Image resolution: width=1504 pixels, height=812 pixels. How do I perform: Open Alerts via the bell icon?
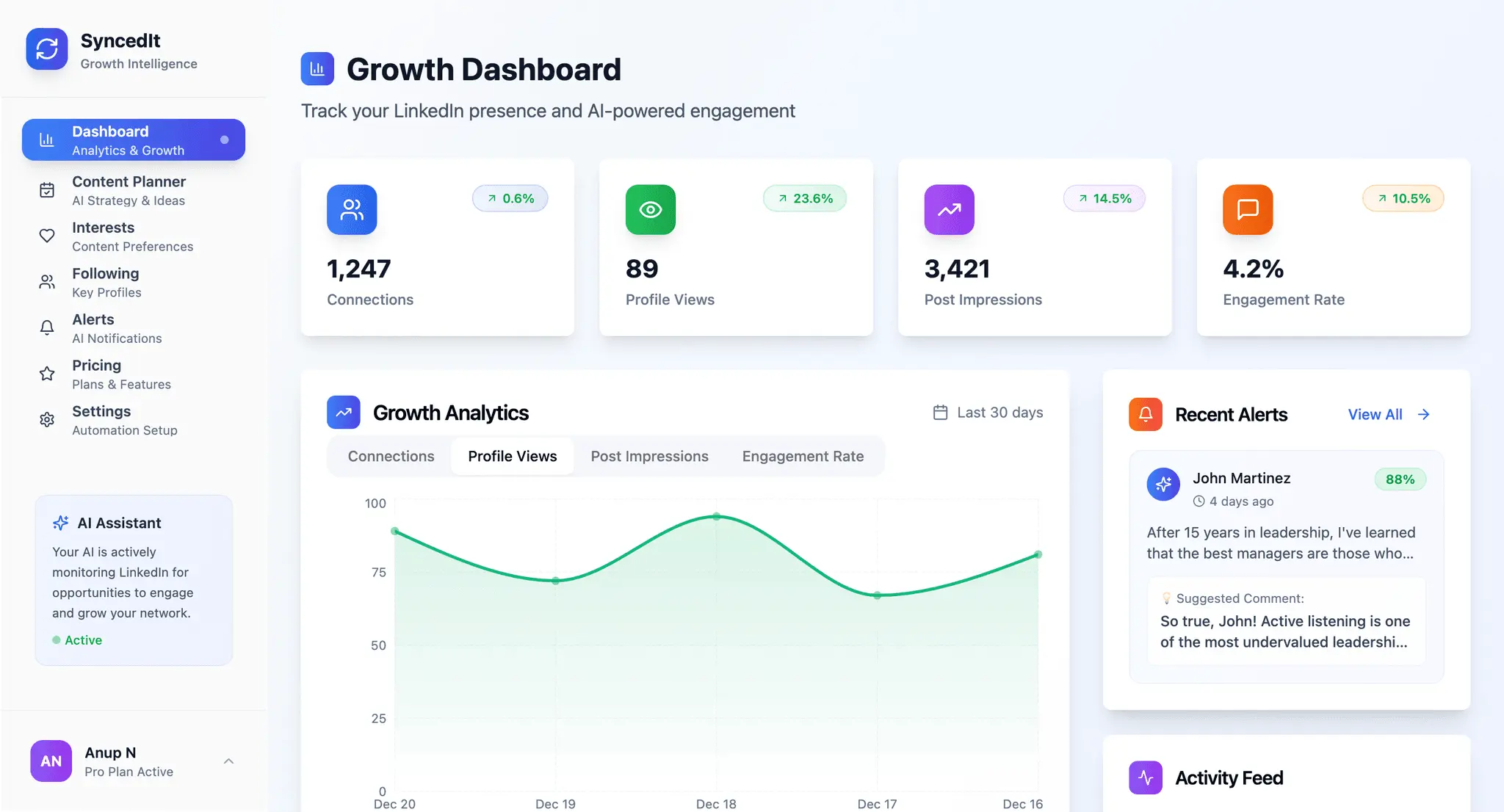pyautogui.click(x=47, y=327)
